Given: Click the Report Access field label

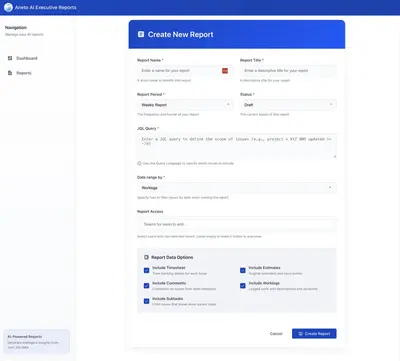Looking at the screenshot, I should [150, 212].
